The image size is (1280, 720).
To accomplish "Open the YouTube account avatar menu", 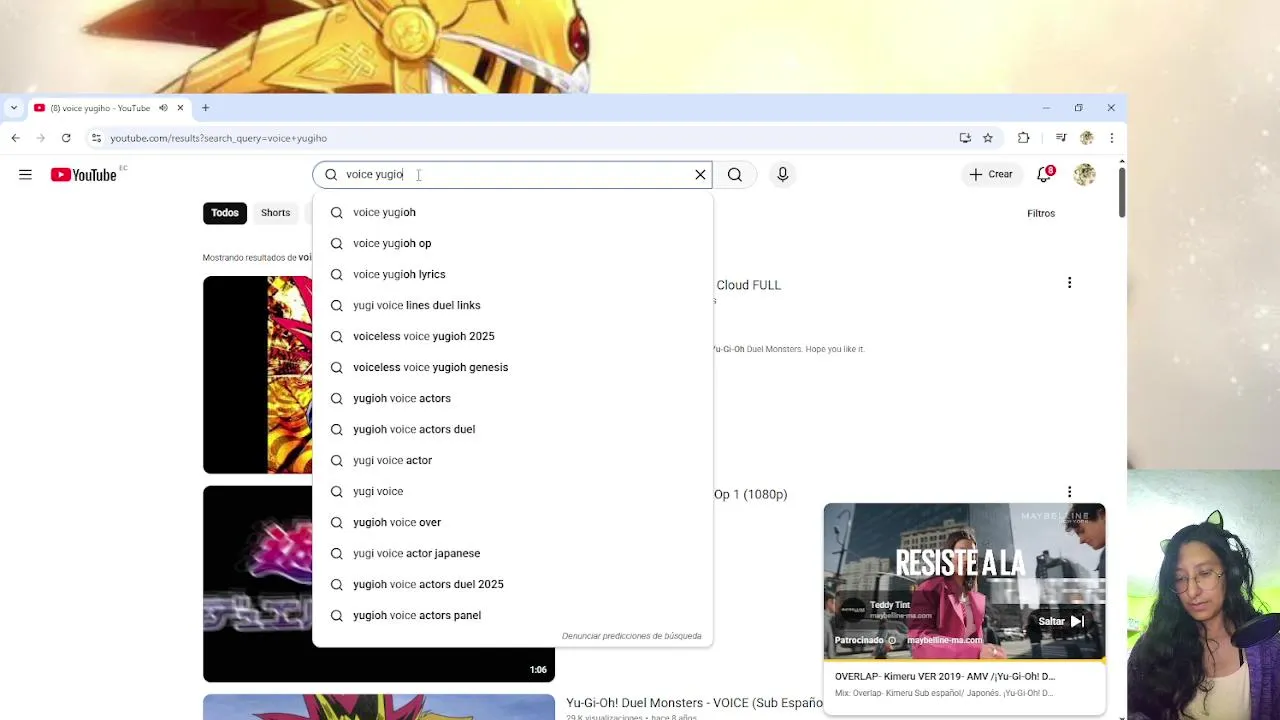I will (1085, 175).
